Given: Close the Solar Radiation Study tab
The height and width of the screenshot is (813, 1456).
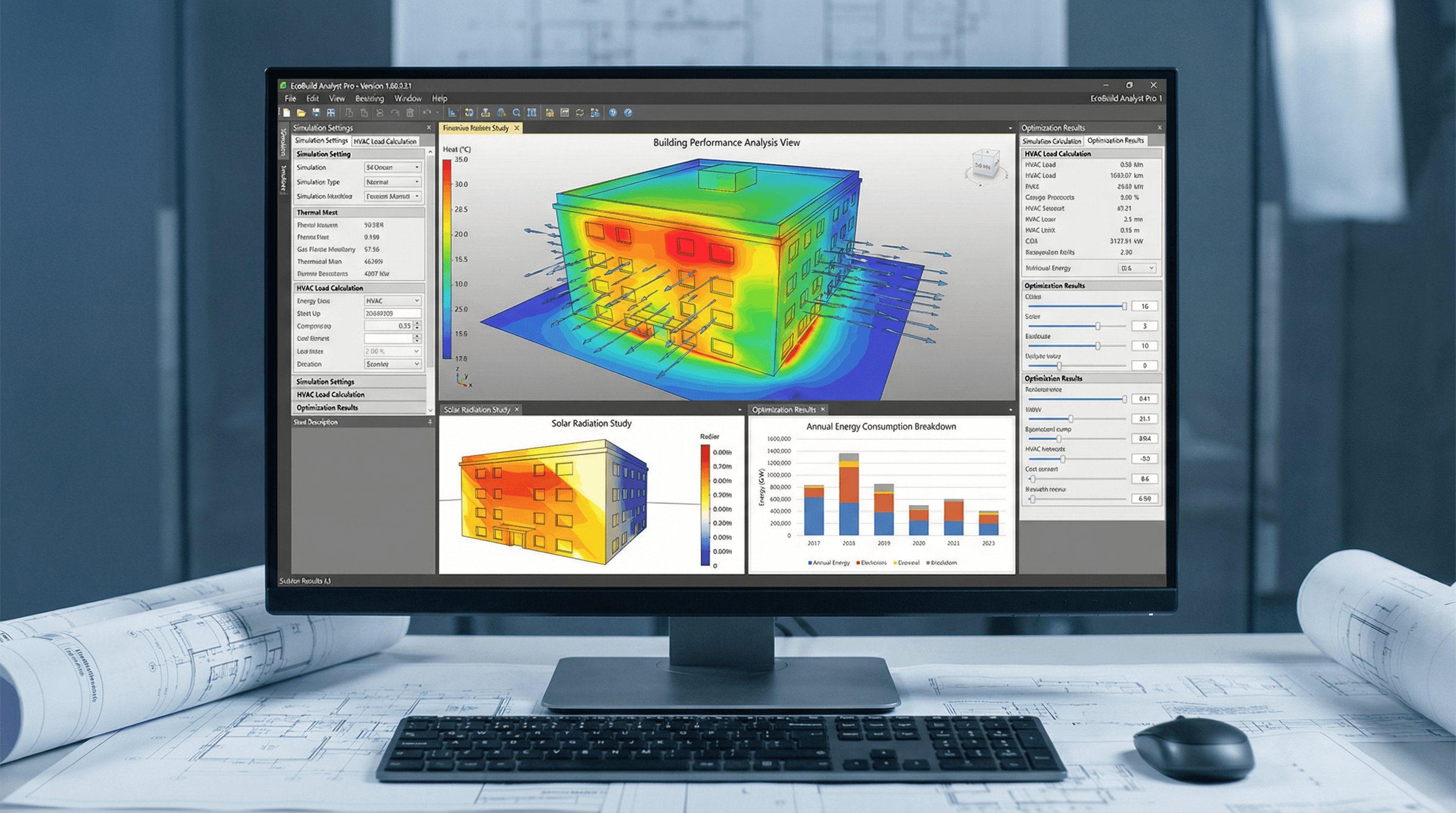Looking at the screenshot, I should pos(516,409).
